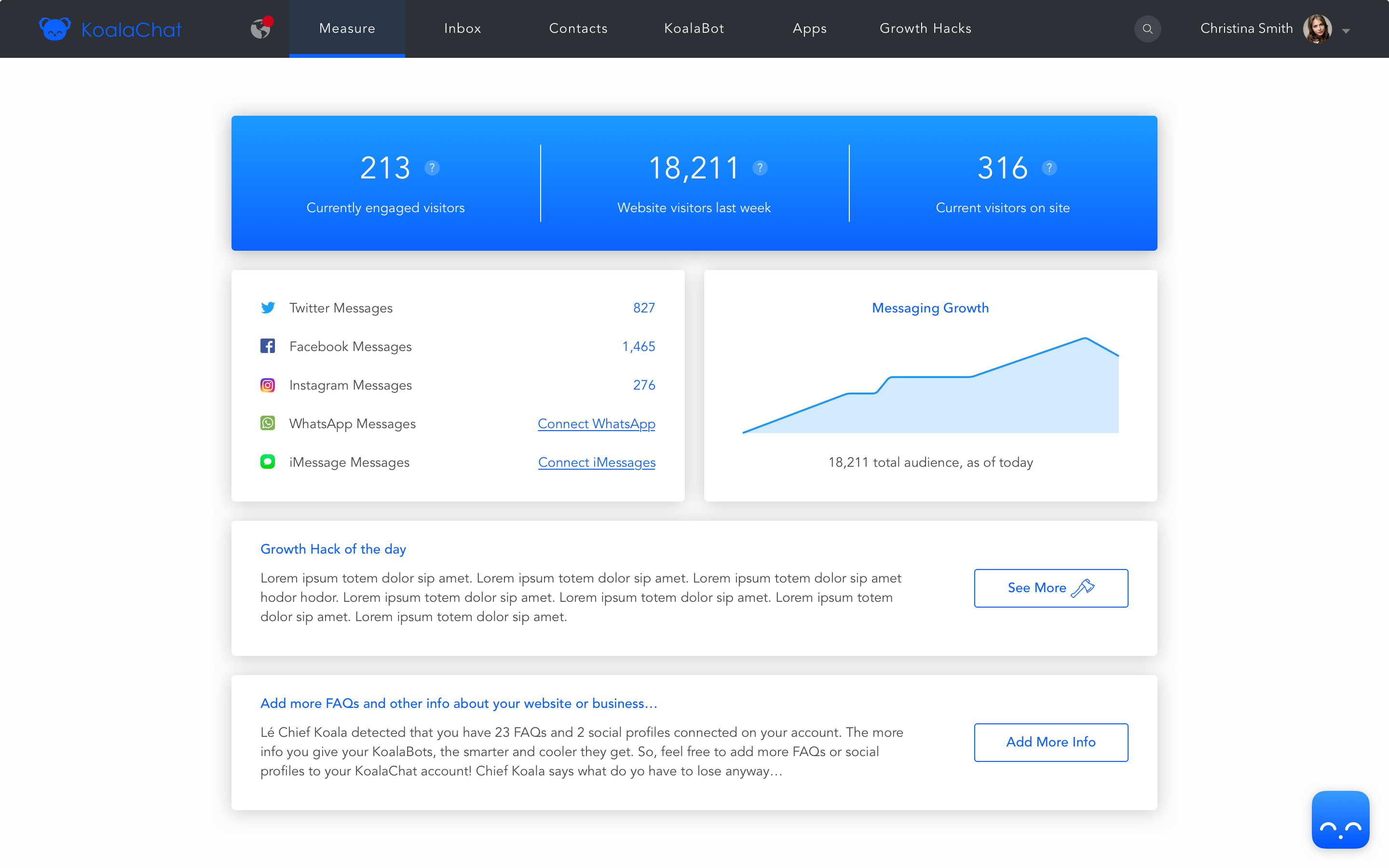
Task: Click the Connect WhatsApp link
Action: coord(596,424)
